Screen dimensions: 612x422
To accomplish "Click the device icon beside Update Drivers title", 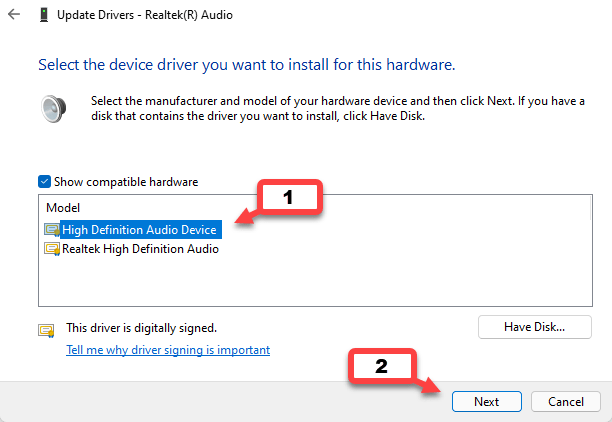I will (44, 15).
